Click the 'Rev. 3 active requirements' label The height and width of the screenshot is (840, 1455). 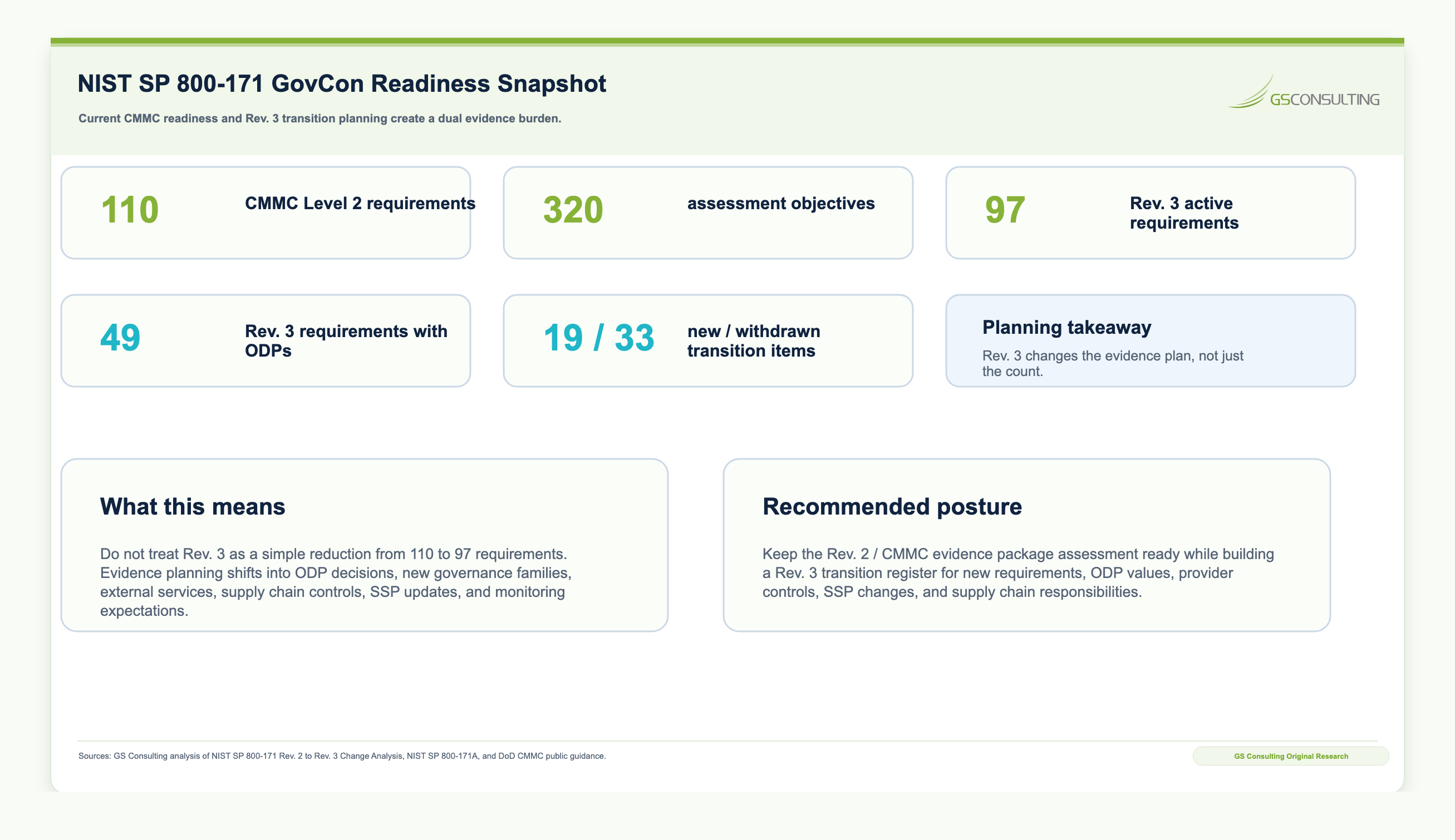[x=1184, y=213]
